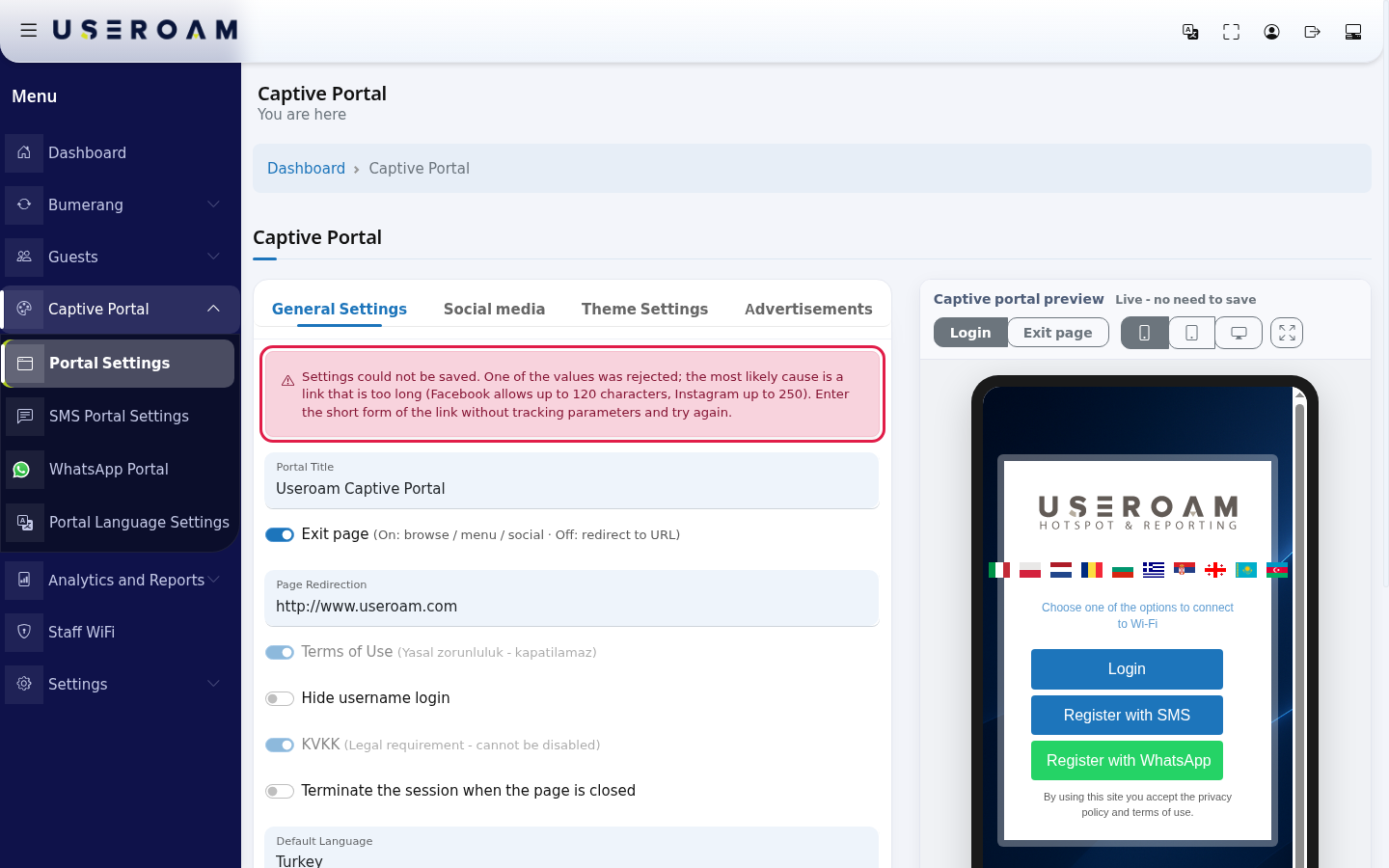Switch to the Advertisements tab
The image size is (1389, 868).
[808, 309]
